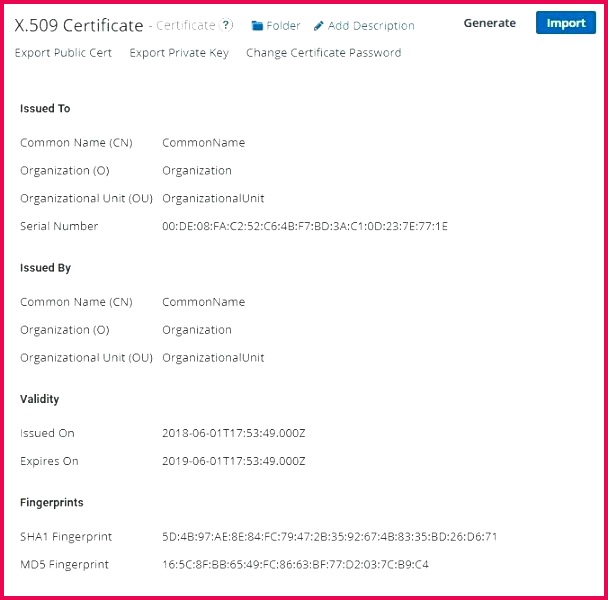The width and height of the screenshot is (608, 600).
Task: Click CommonName value under Issued To
Action: [x=204, y=143]
